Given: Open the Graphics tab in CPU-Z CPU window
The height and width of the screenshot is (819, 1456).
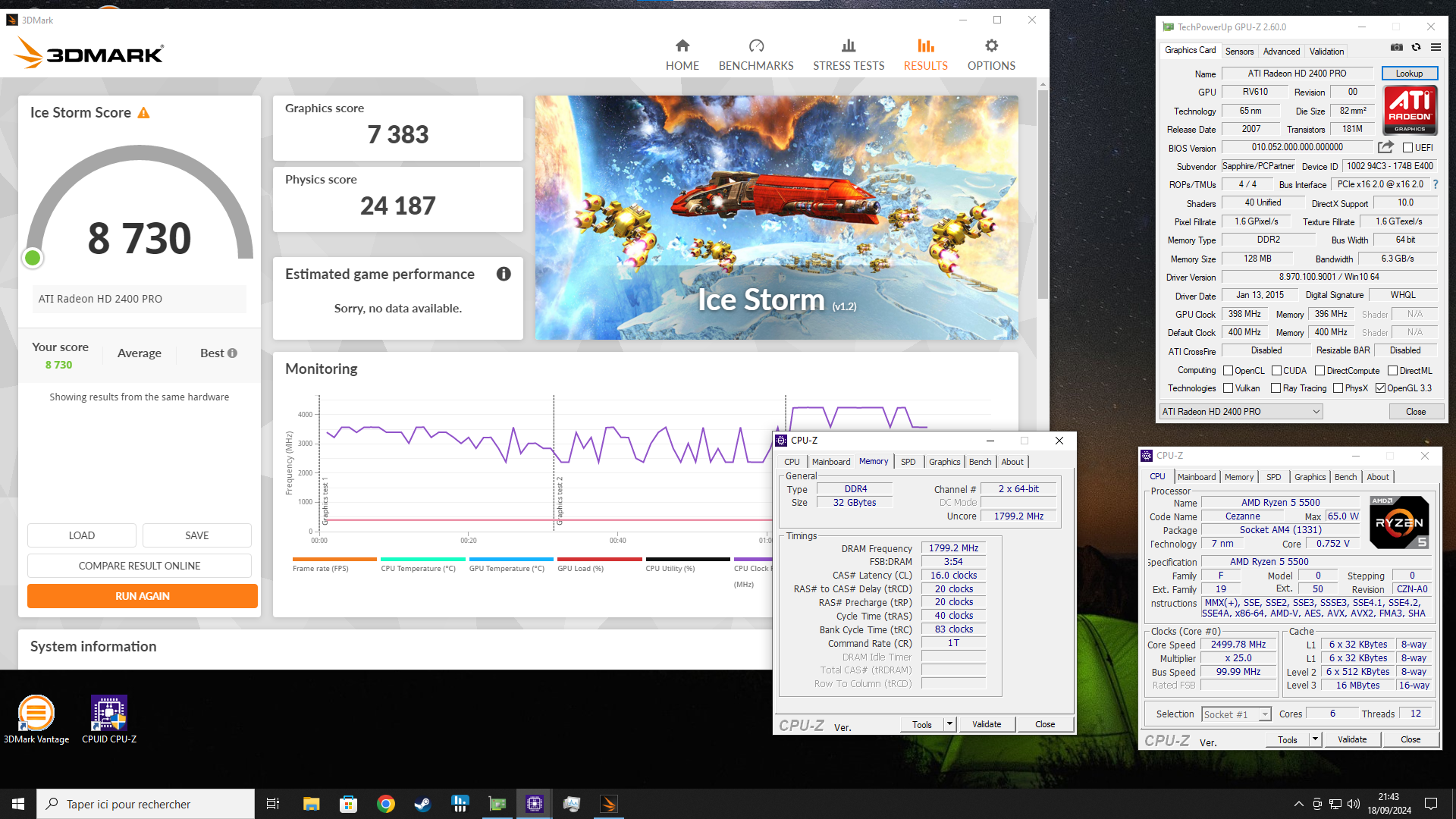Looking at the screenshot, I should [x=1310, y=477].
